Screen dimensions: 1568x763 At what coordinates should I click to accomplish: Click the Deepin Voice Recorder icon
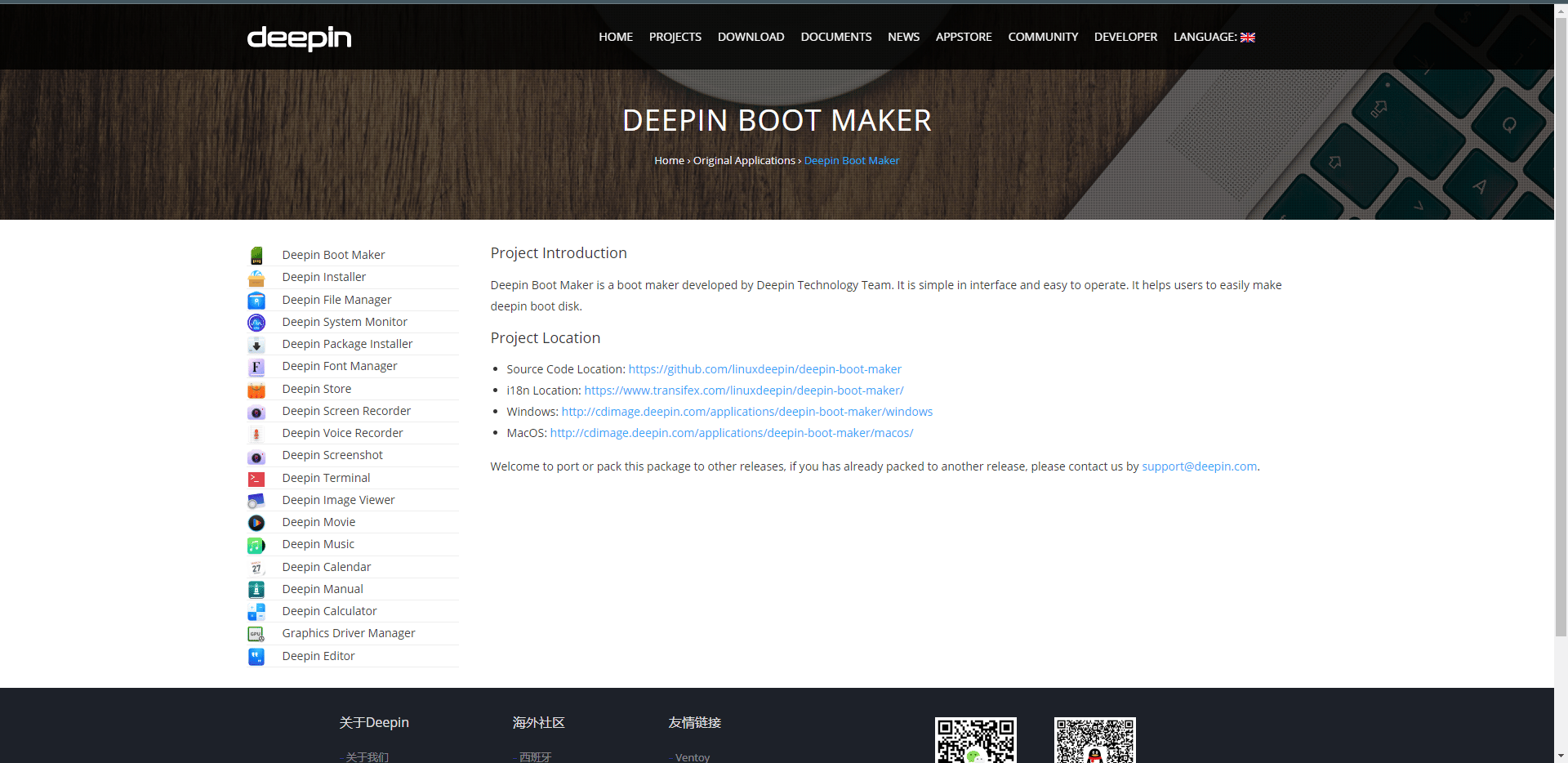256,434
